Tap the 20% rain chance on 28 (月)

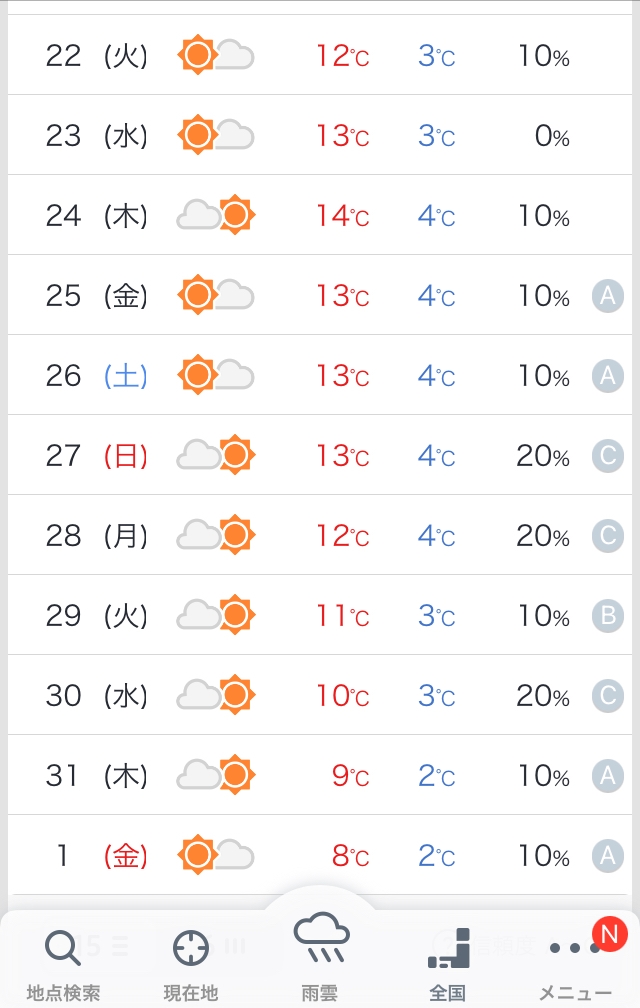[543, 536]
